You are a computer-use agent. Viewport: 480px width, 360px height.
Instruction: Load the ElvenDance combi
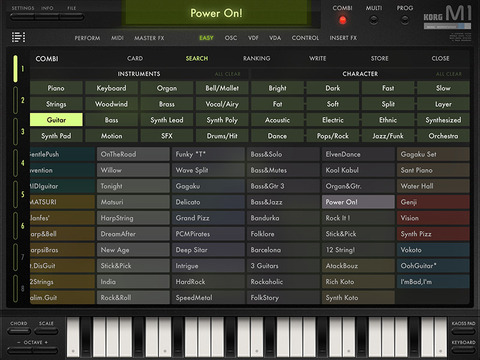(358, 154)
